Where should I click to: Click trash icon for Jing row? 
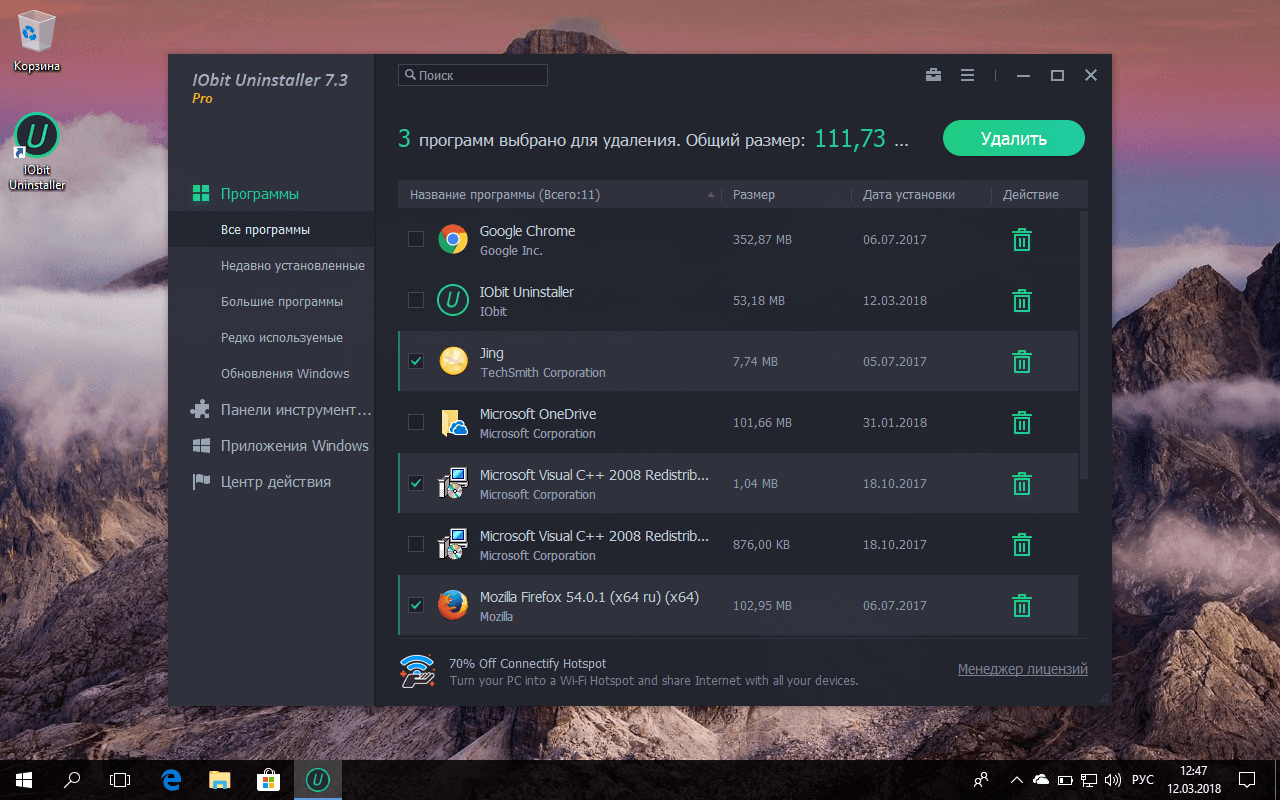[x=1021, y=362]
